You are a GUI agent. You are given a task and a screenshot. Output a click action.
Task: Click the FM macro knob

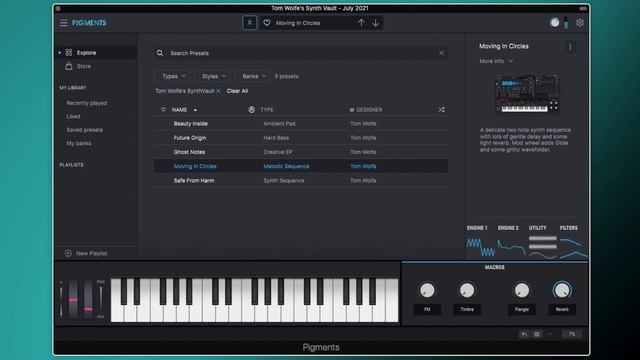[427, 291]
